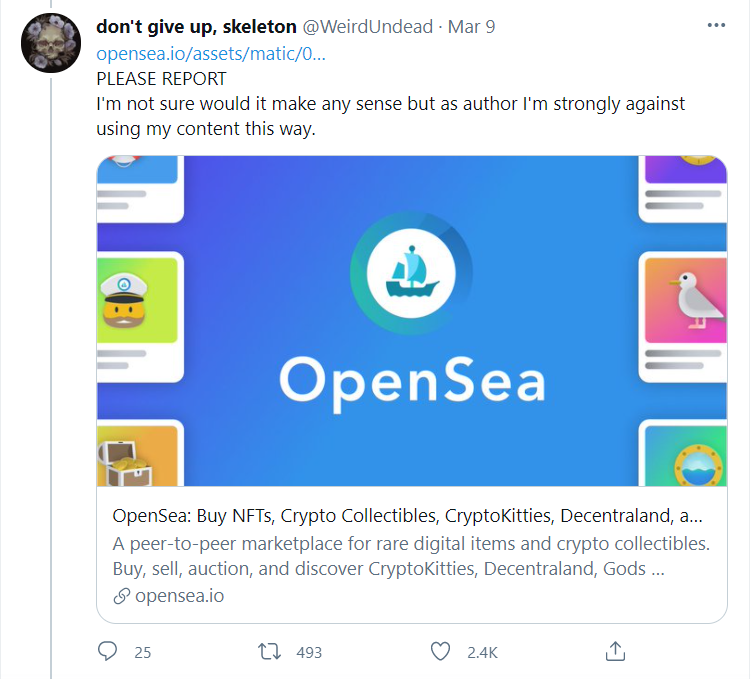Like the tweet with the heart icon
This screenshot has height=679, width=751.
(x=440, y=651)
